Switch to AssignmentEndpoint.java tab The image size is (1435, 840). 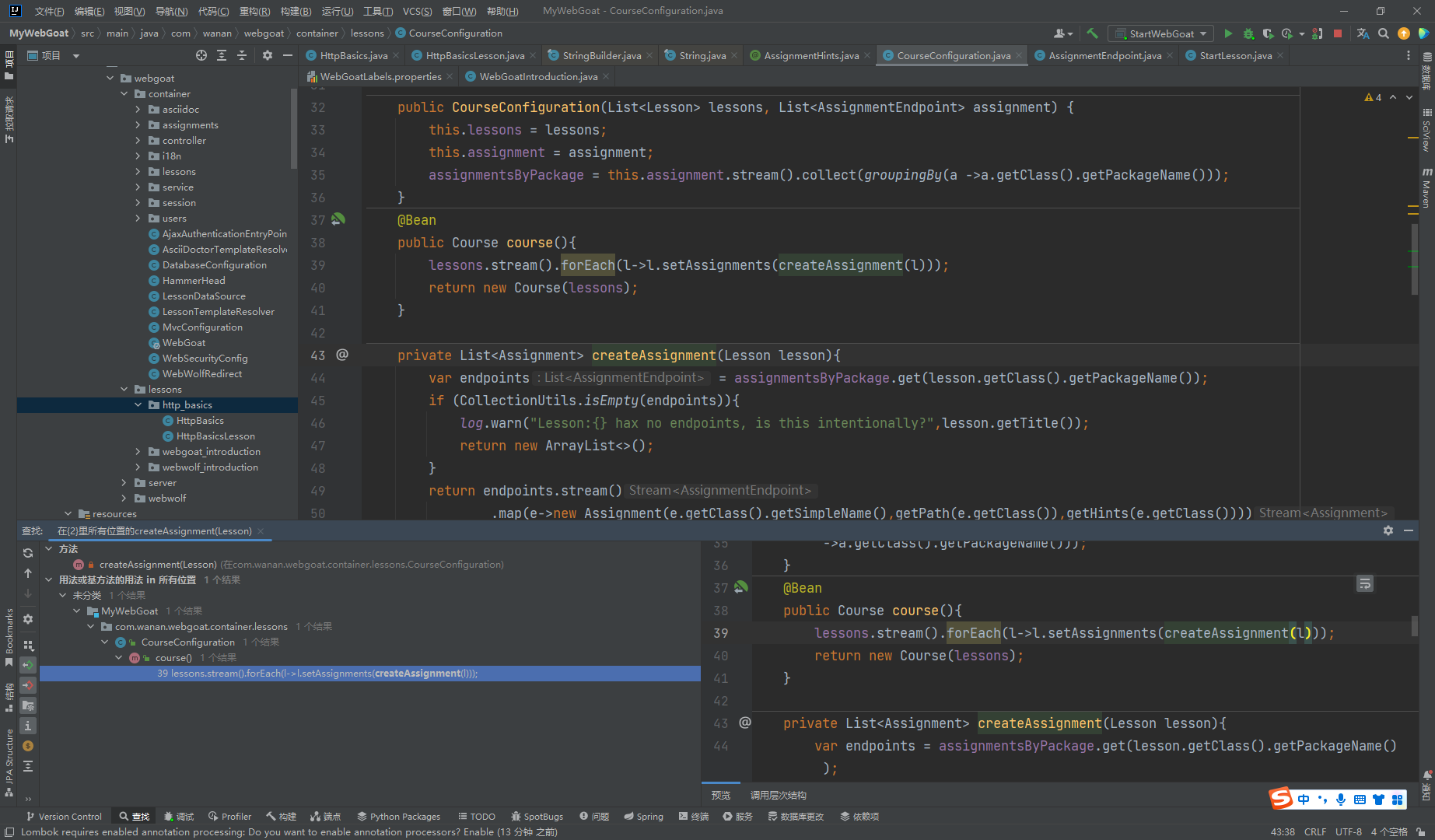(x=1104, y=55)
